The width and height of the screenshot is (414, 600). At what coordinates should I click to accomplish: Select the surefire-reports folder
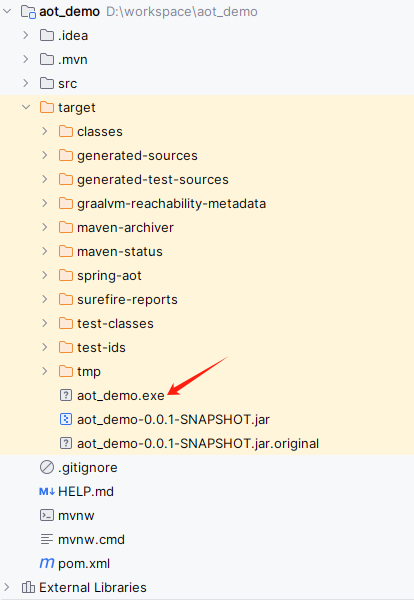click(x=127, y=299)
